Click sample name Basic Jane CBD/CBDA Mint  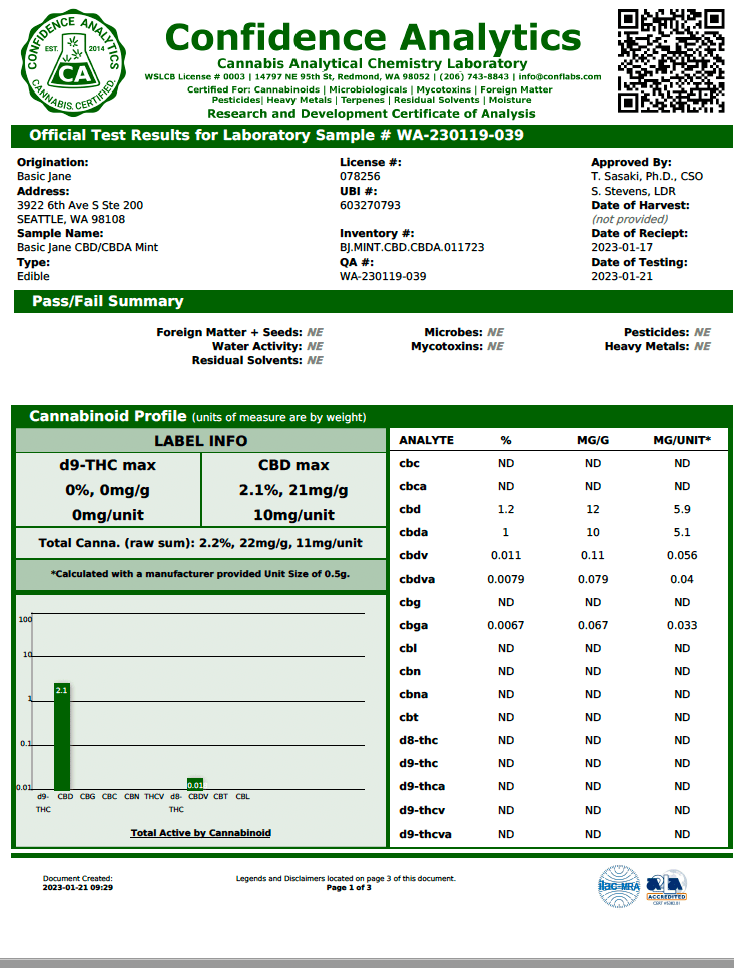[87, 247]
